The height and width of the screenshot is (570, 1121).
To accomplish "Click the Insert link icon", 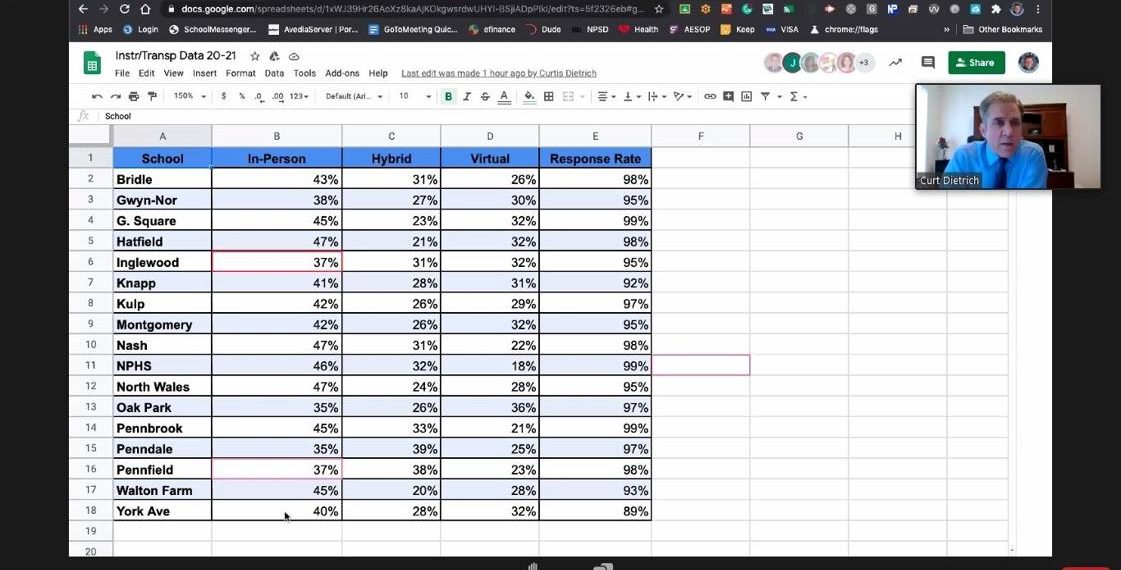I will 710,97.
